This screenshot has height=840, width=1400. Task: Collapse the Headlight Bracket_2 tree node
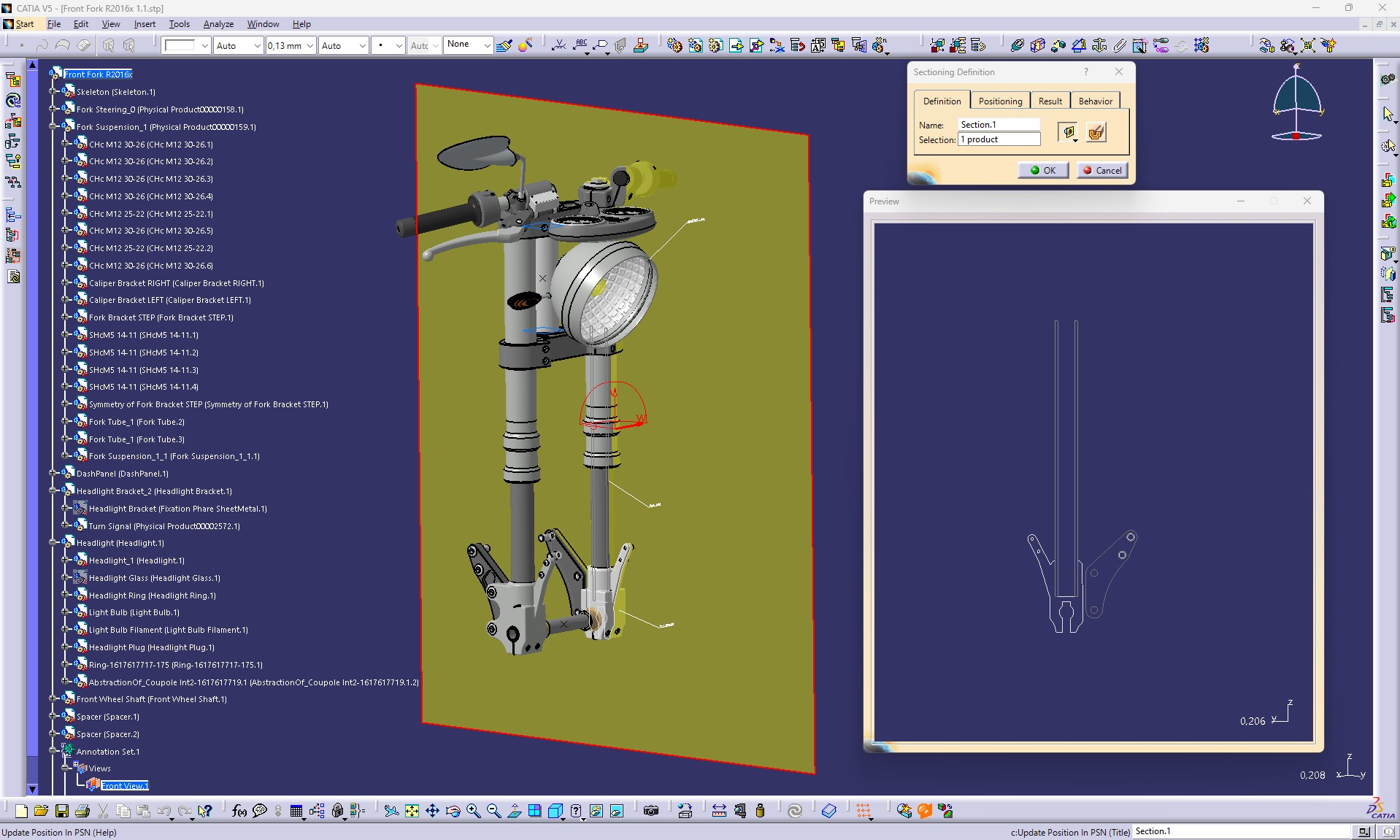point(53,491)
